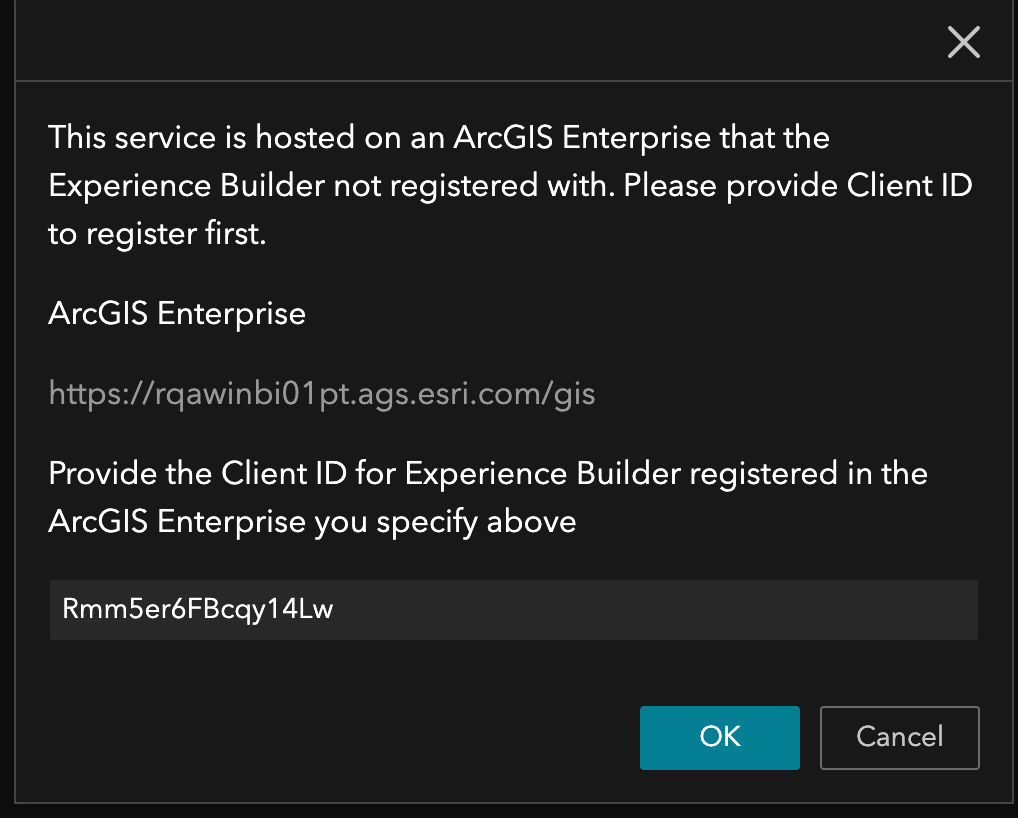Confirm registration with the teal OK button
The image size is (1018, 818).
coord(719,737)
